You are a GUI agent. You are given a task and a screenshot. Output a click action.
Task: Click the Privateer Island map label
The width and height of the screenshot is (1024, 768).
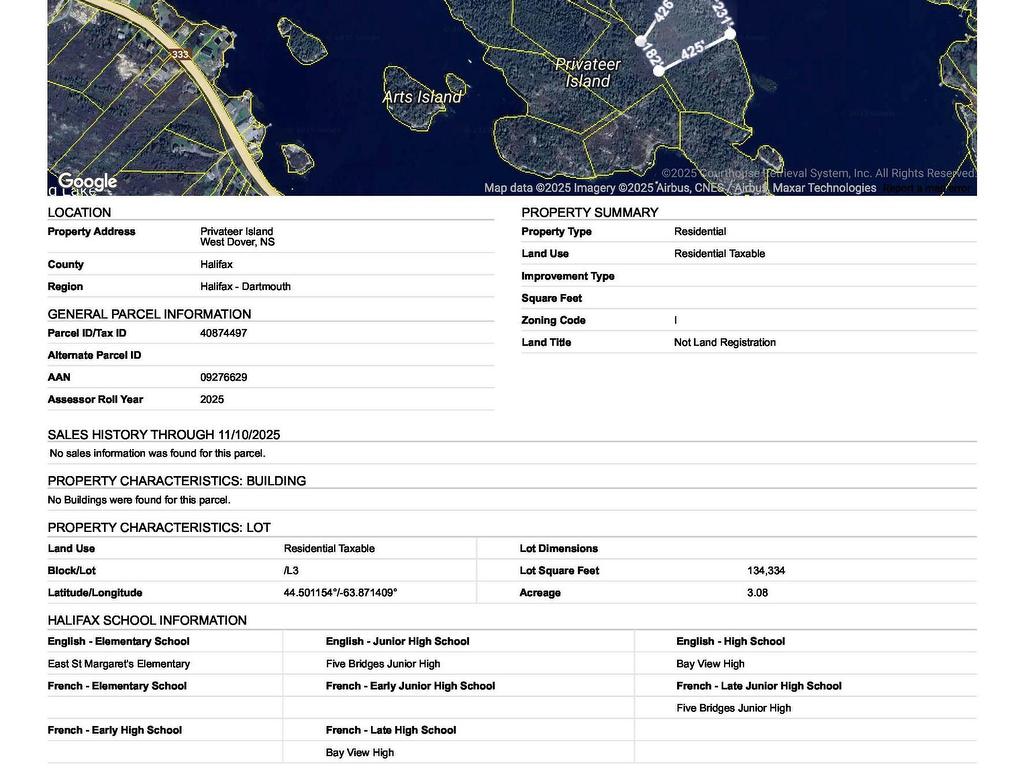587,72
